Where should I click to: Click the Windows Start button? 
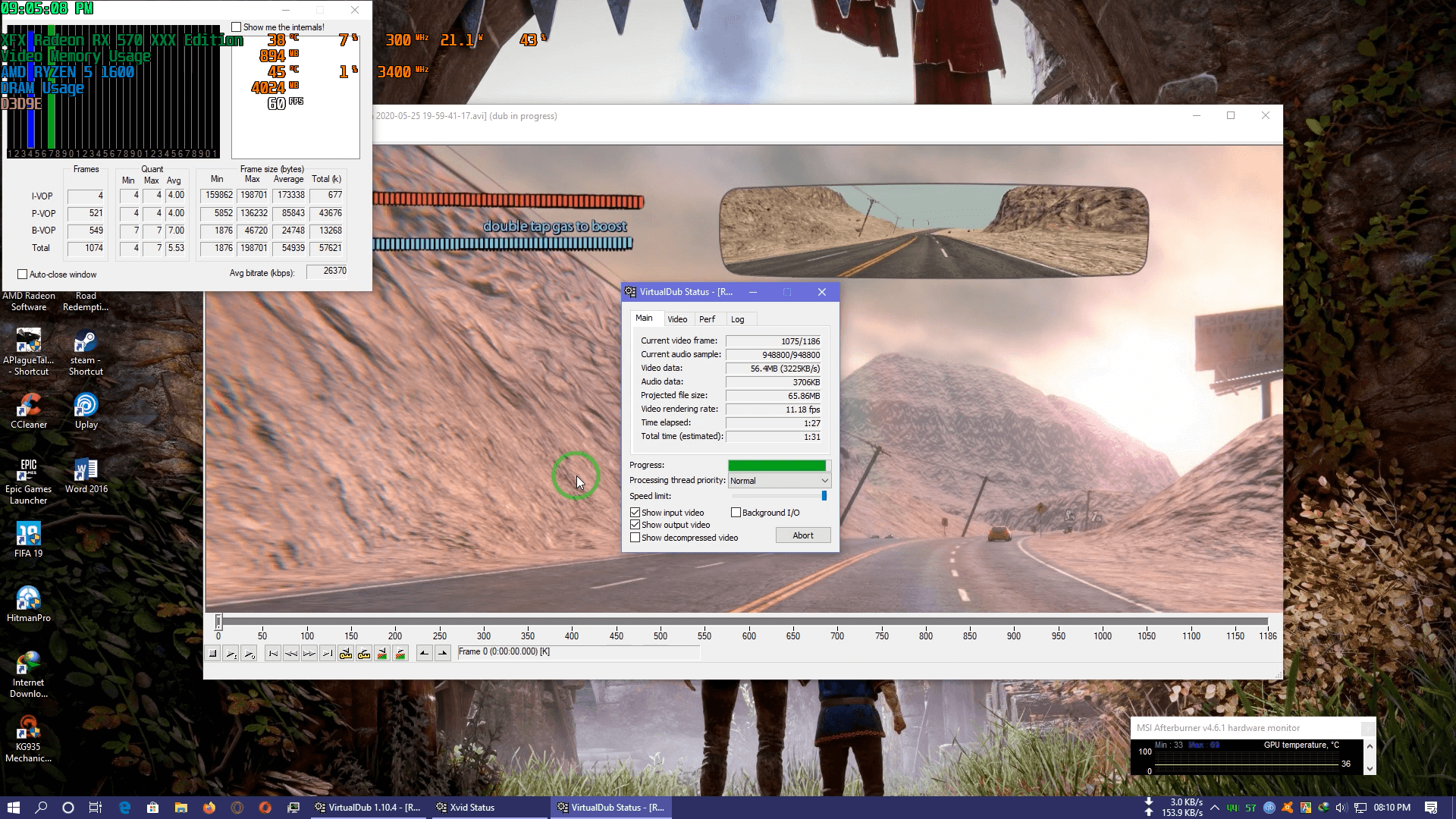(x=14, y=808)
